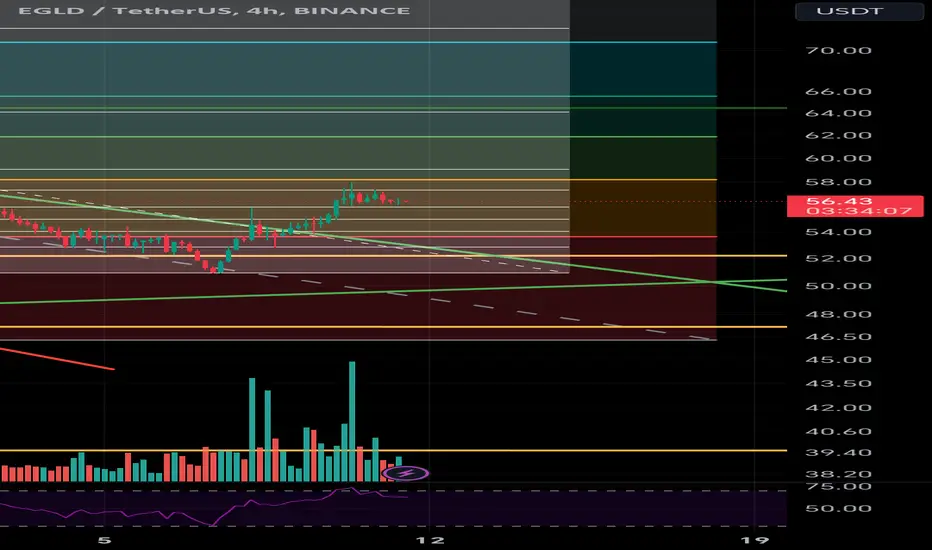Click the purple RSI indicator line
The width and height of the screenshot is (932, 550).
tap(204, 507)
